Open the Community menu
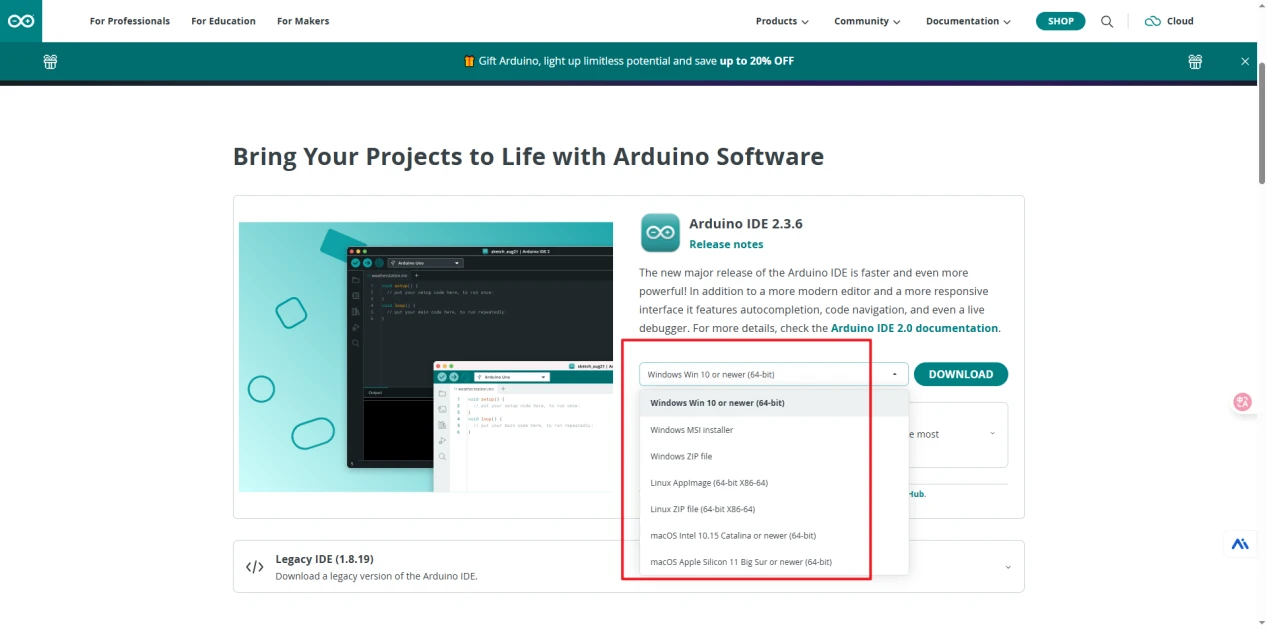The image size is (1267, 629). 867,21
